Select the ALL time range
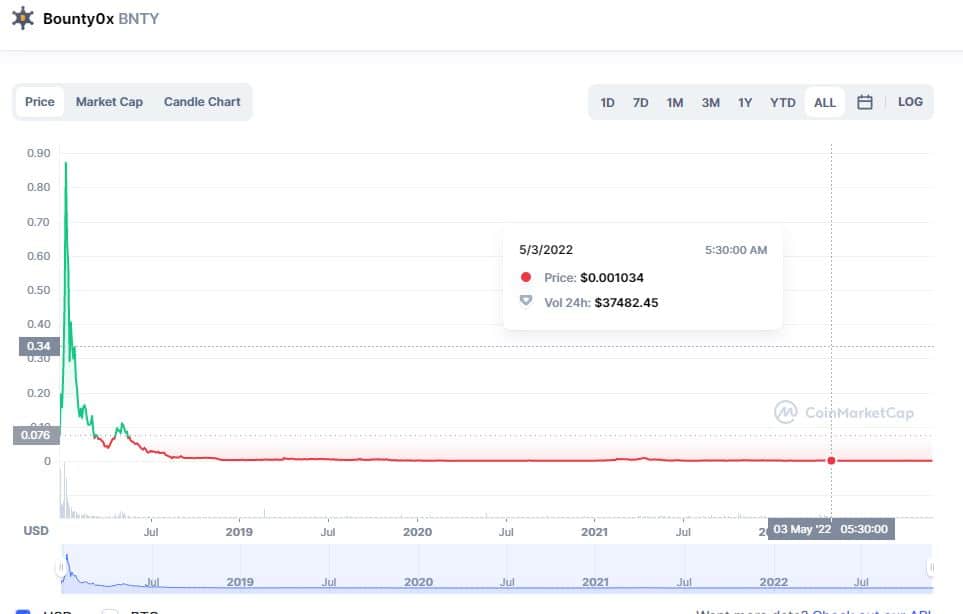Viewport: 963px width, 614px height. tap(825, 103)
